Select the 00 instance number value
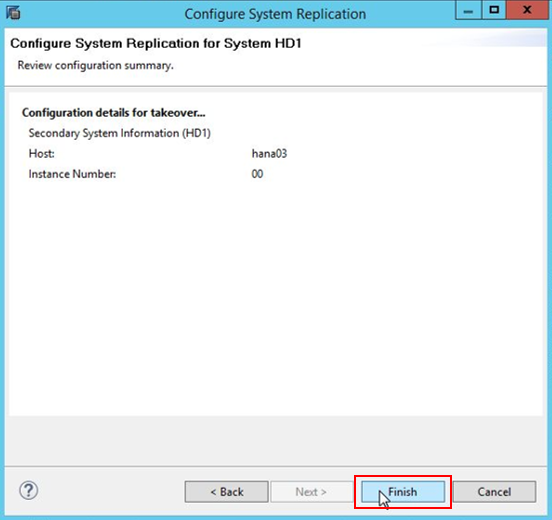The image size is (552, 520). (x=257, y=174)
